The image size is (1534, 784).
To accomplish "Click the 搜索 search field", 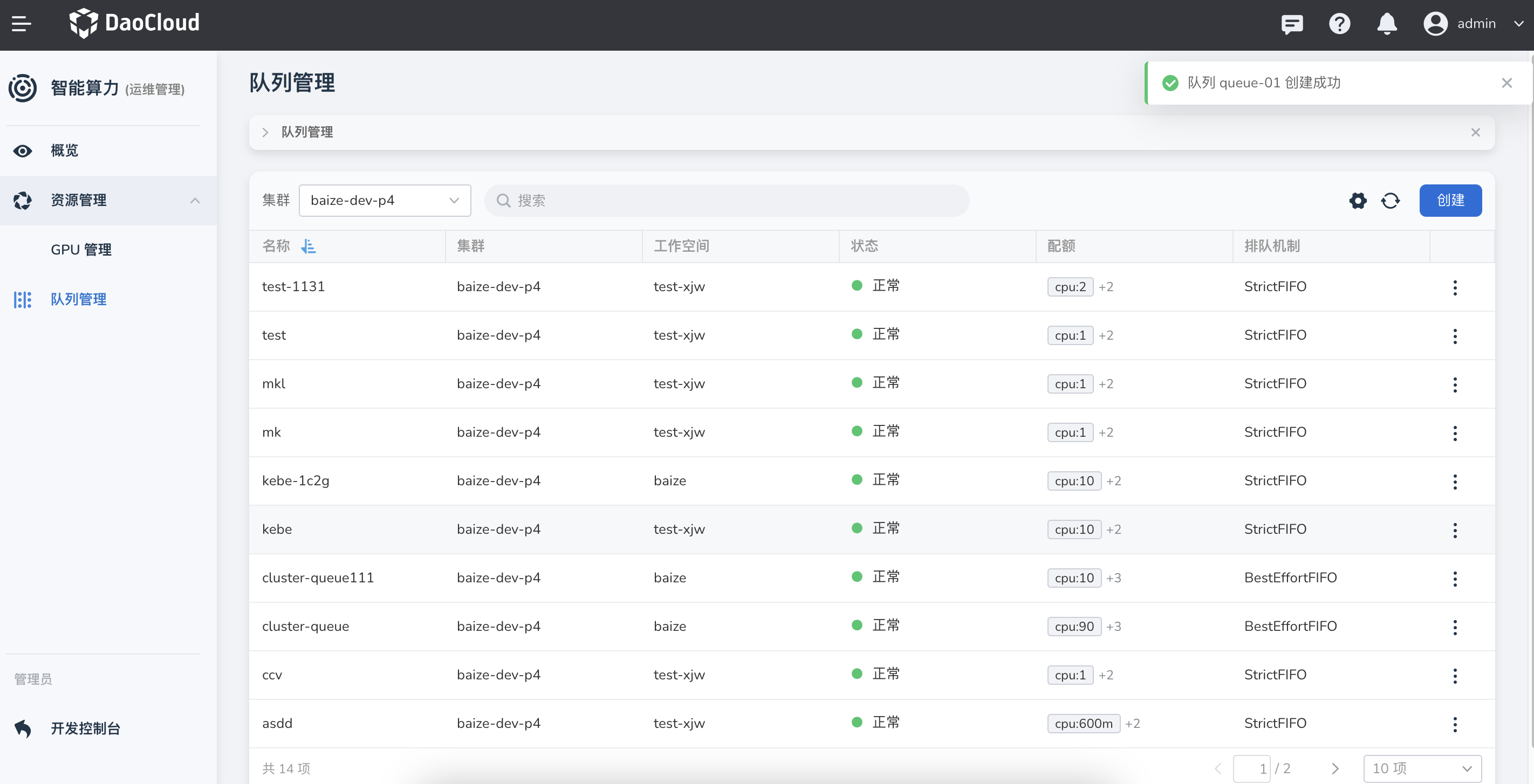I will (727, 201).
